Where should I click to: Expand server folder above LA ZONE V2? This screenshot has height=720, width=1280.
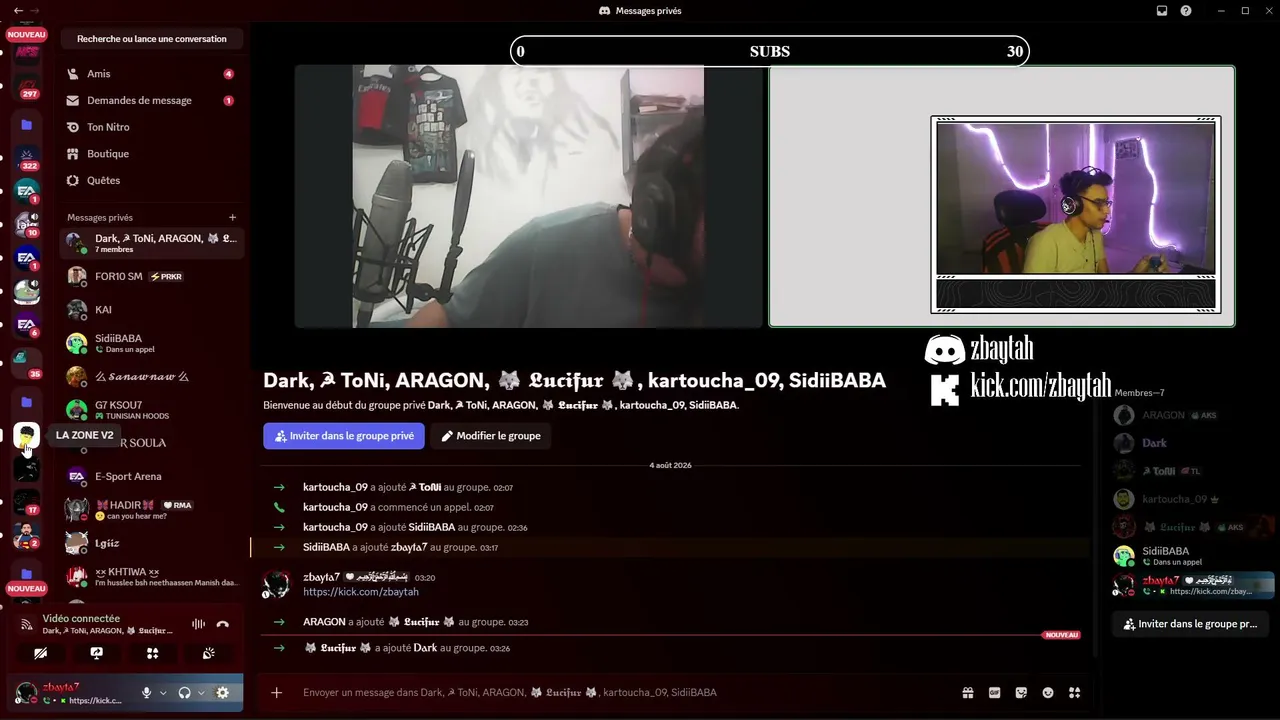(x=27, y=402)
